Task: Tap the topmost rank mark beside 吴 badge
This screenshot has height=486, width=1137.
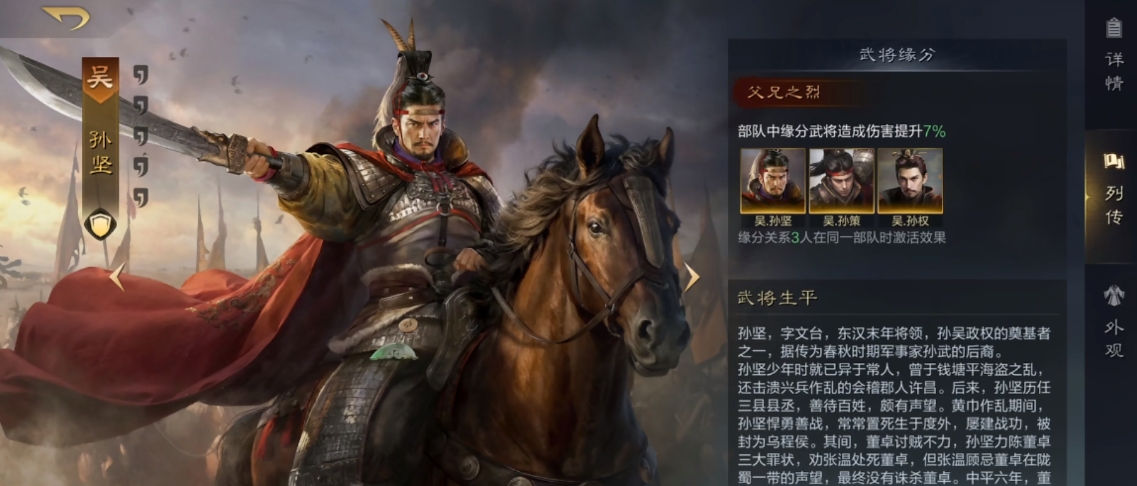Action: 141,75
